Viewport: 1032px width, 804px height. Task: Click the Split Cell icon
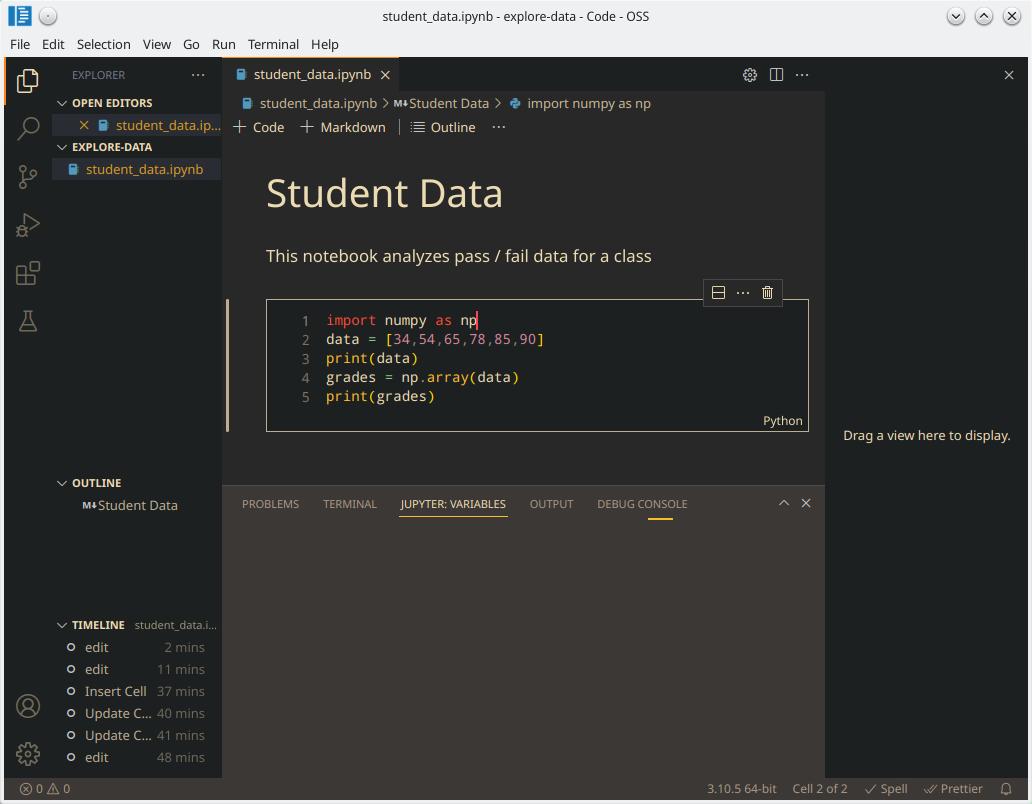(718, 293)
